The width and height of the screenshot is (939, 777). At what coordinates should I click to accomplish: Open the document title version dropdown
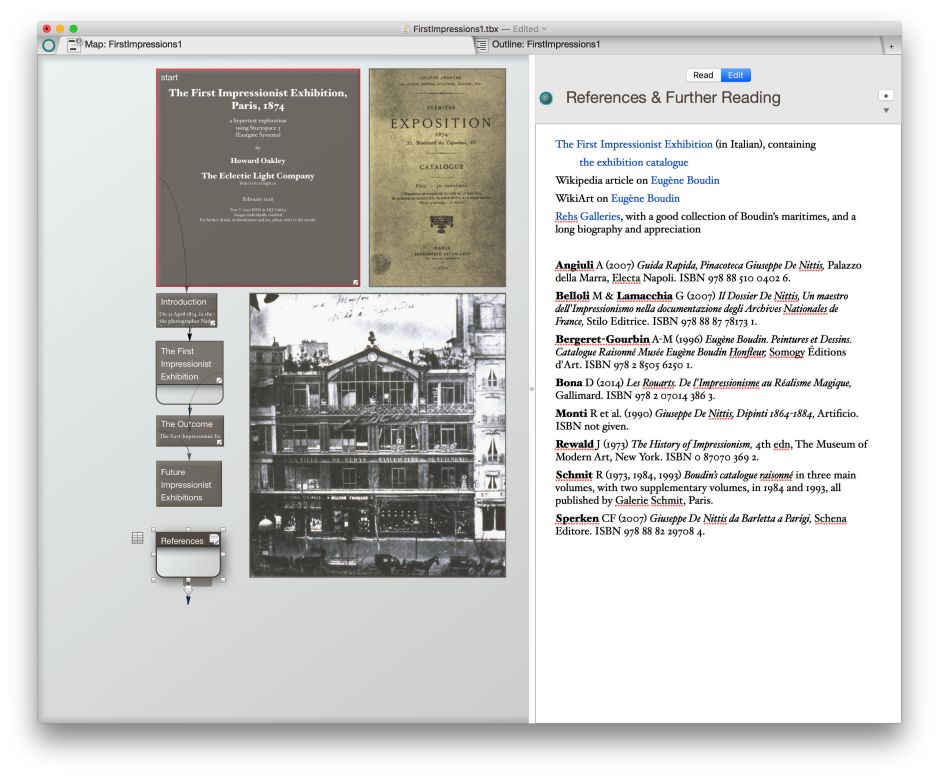coord(545,29)
